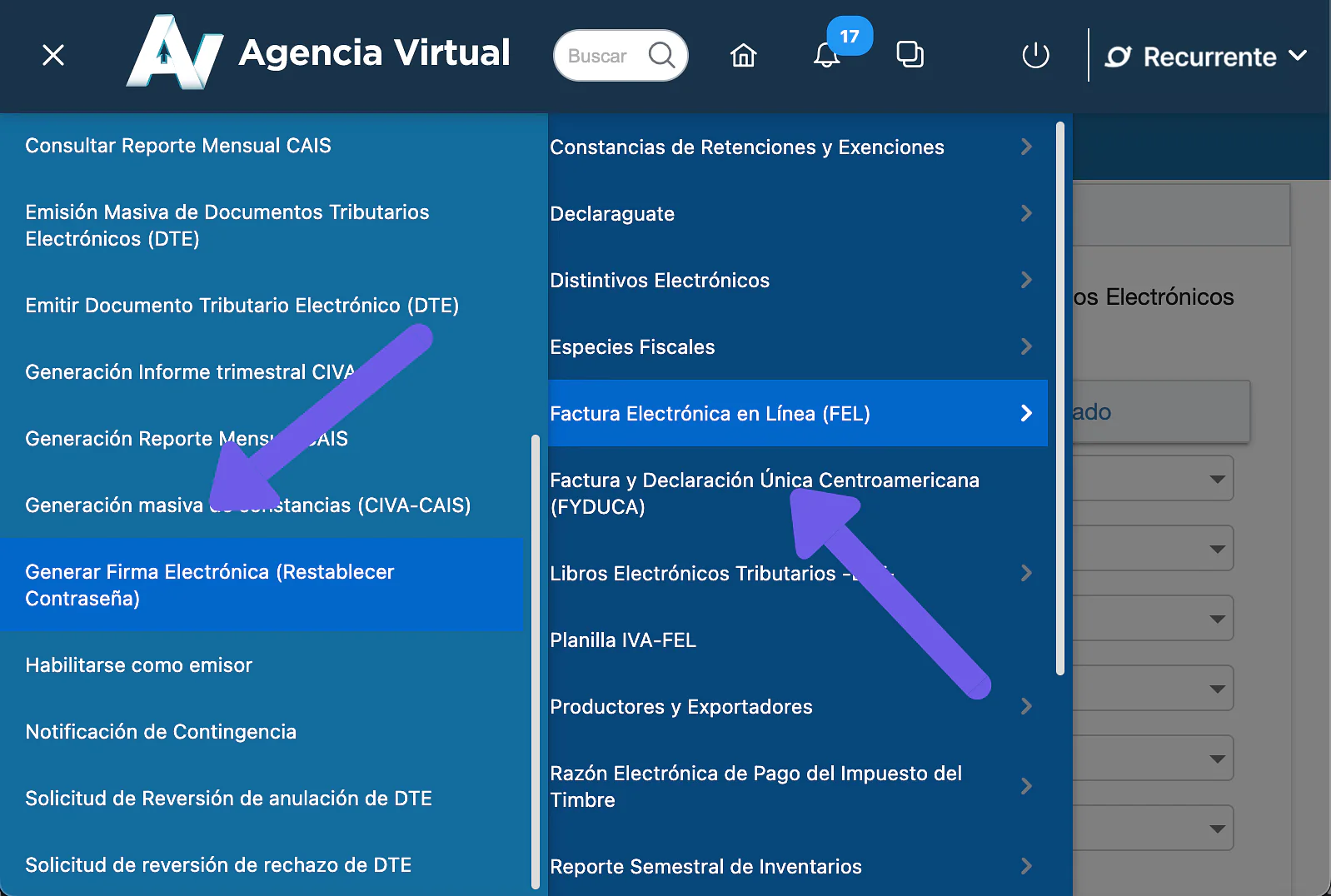Go to home via house icon
The width and height of the screenshot is (1331, 896).
click(x=743, y=55)
